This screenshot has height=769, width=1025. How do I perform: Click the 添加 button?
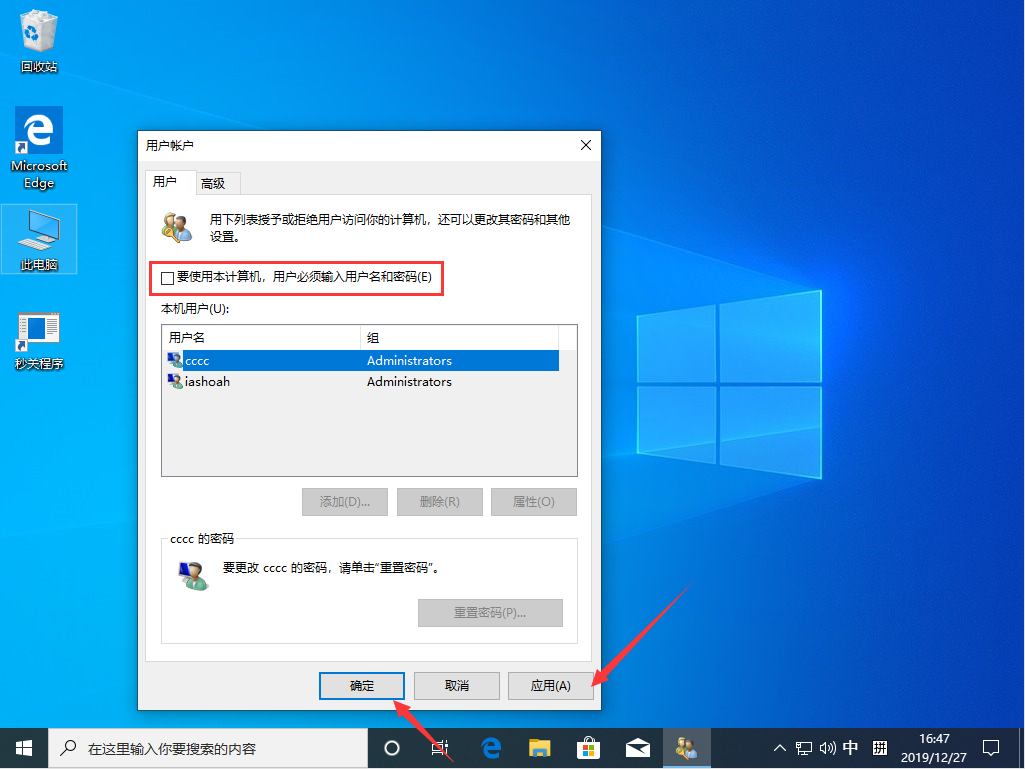344,501
